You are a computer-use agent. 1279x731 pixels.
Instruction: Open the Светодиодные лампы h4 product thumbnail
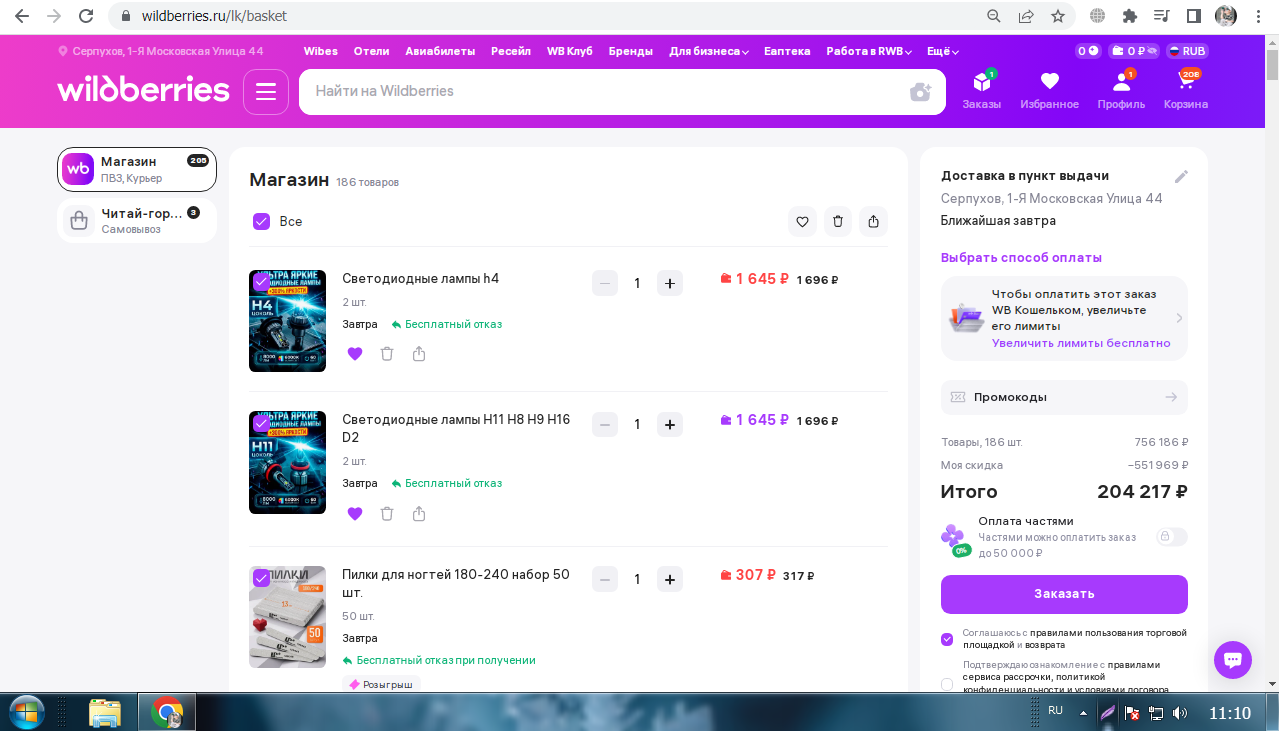point(287,321)
